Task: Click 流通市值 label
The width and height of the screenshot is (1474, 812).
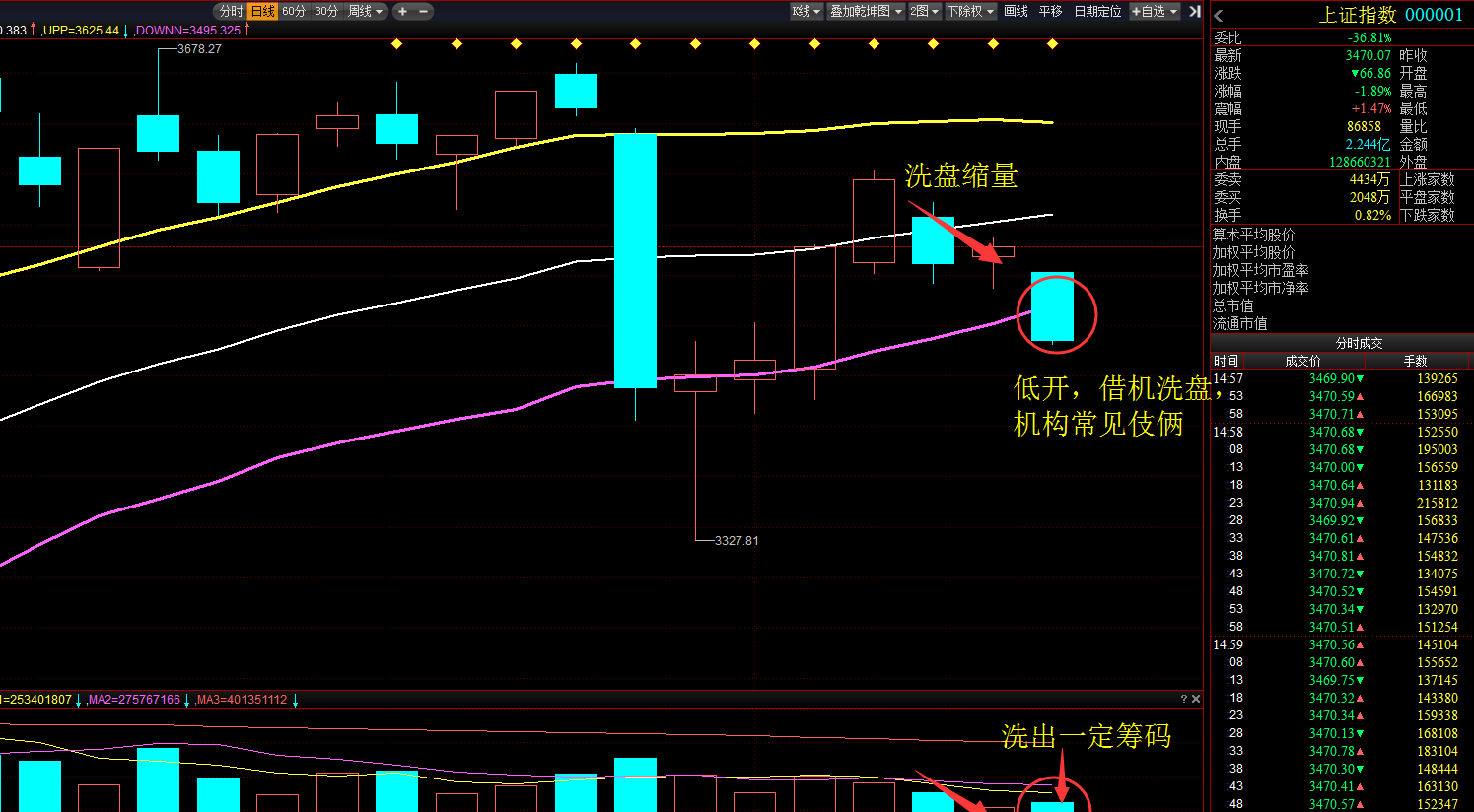Action: tap(1239, 323)
